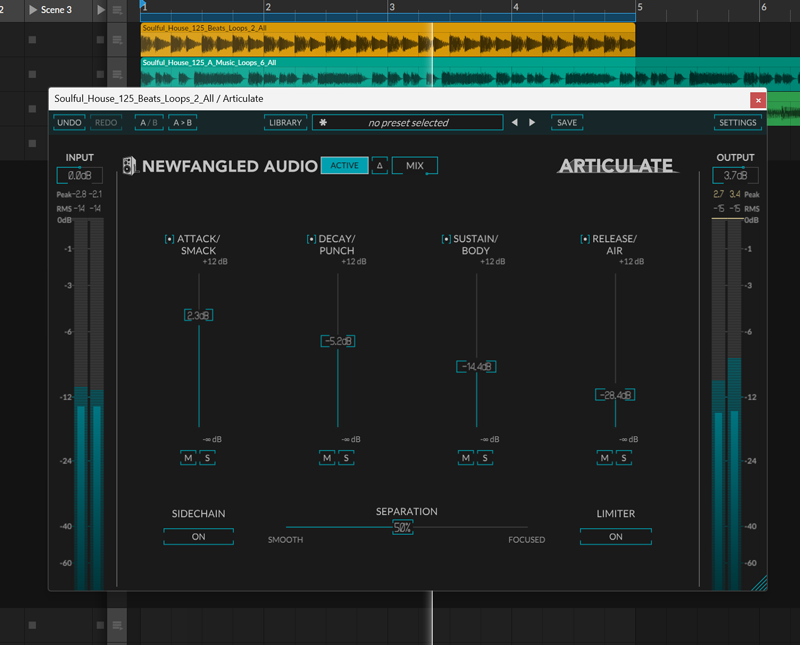Viewport: 800px width, 645px height.
Task: Close the Articulate plugin window
Action: pyautogui.click(x=758, y=100)
